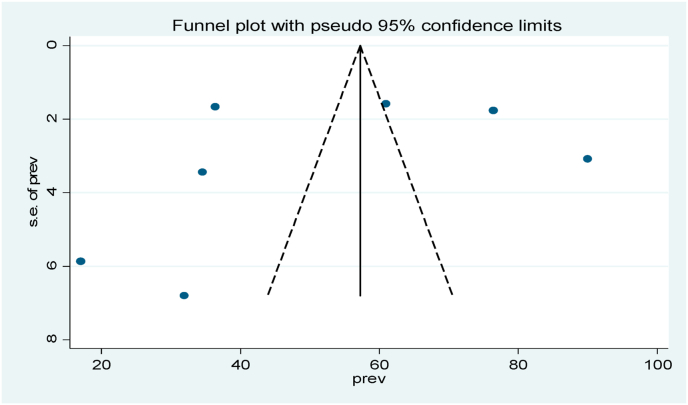Click the leftmost data point near prev 17

click(x=81, y=261)
